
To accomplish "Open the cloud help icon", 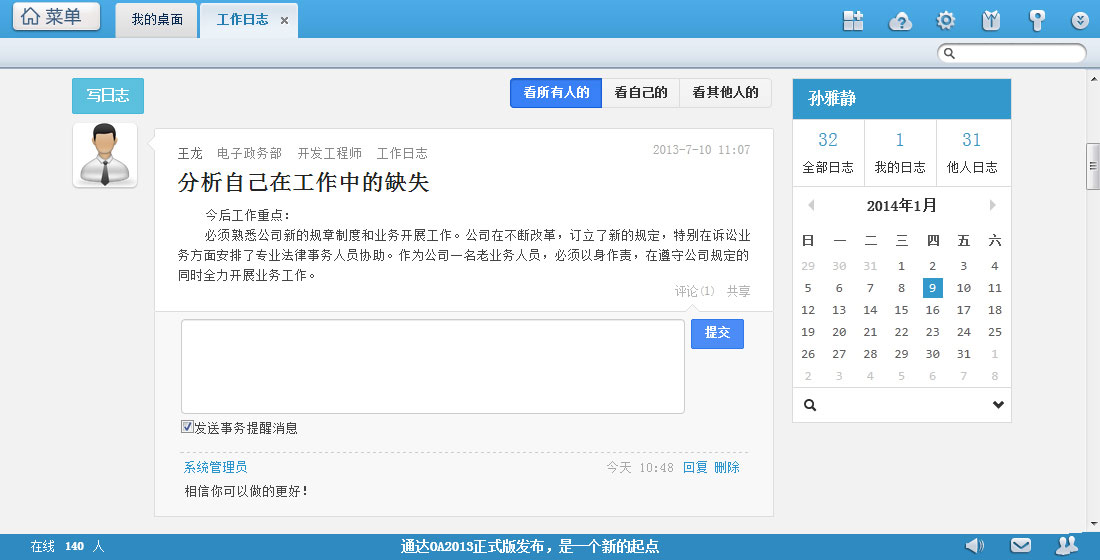I will point(900,20).
